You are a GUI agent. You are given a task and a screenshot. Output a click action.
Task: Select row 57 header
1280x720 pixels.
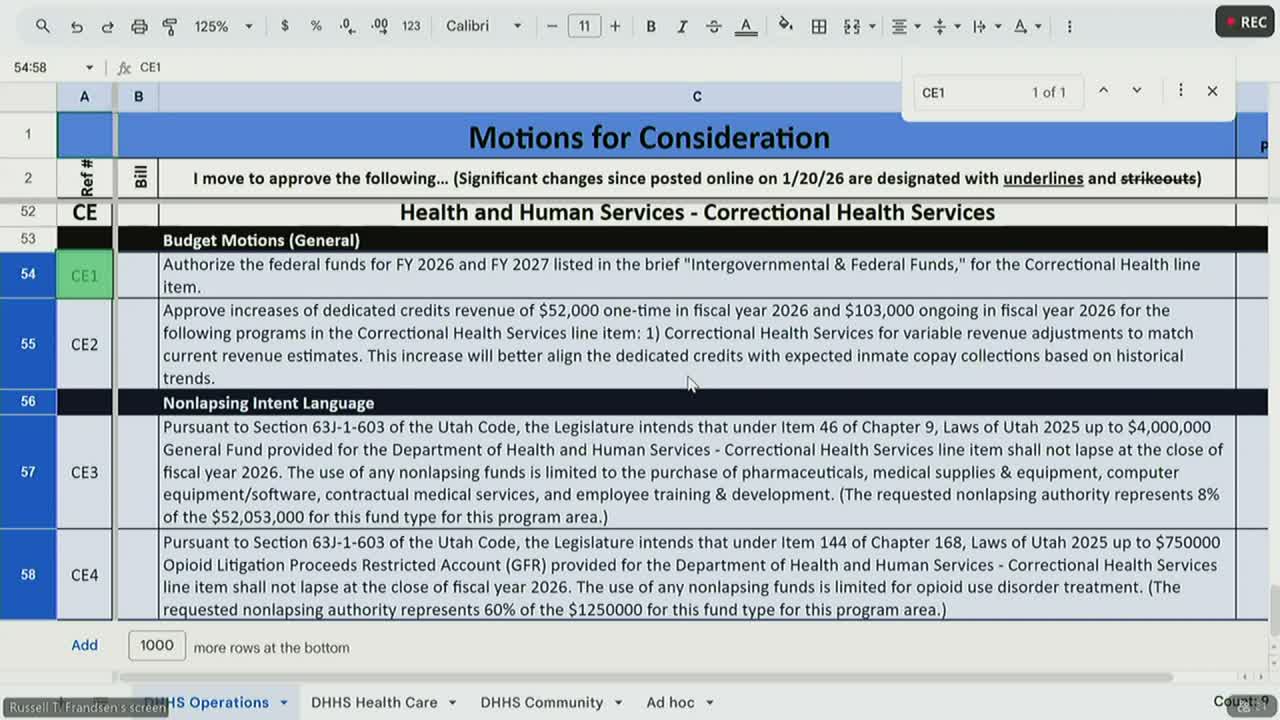[x=28, y=471]
